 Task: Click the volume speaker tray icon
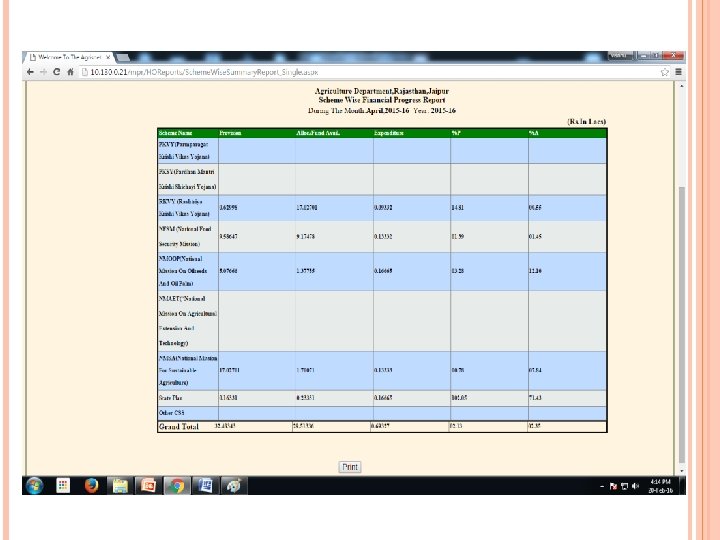pyautogui.click(x=636, y=486)
